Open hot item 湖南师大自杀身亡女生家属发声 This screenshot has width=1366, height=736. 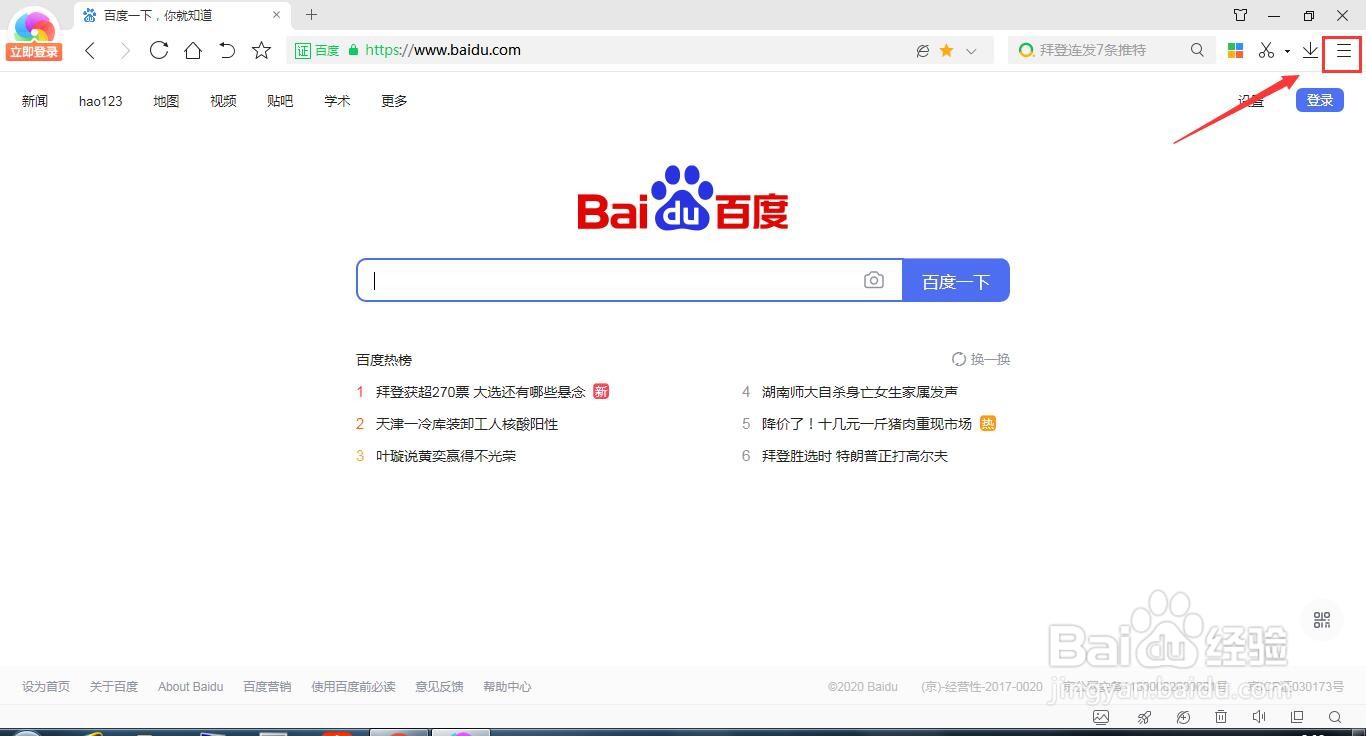(860, 392)
